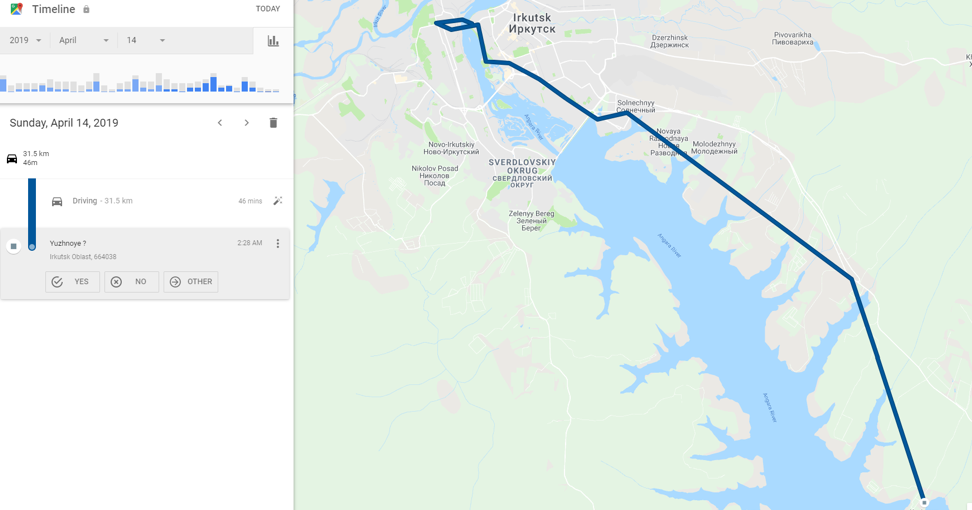Reject location with the NO button
972x510 pixels.
pos(131,282)
